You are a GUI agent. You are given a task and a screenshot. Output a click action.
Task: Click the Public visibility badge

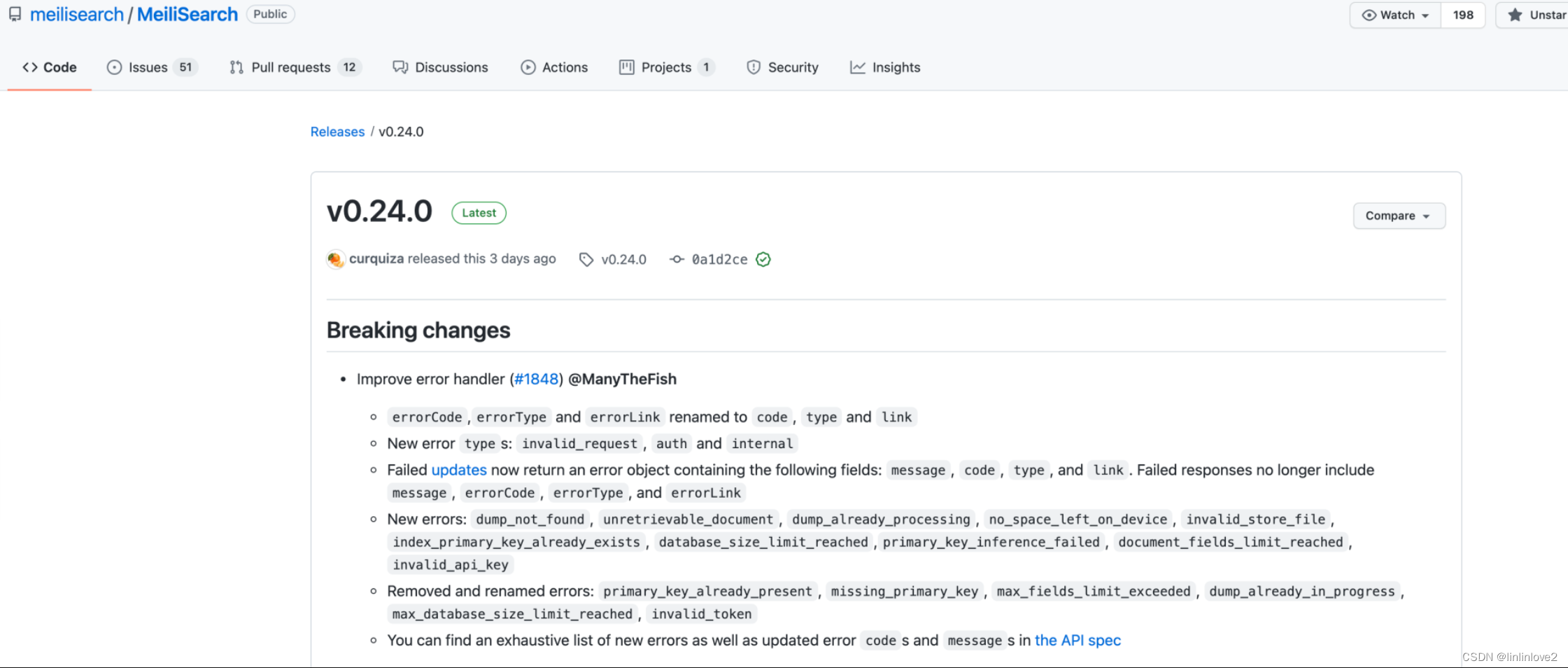click(270, 14)
